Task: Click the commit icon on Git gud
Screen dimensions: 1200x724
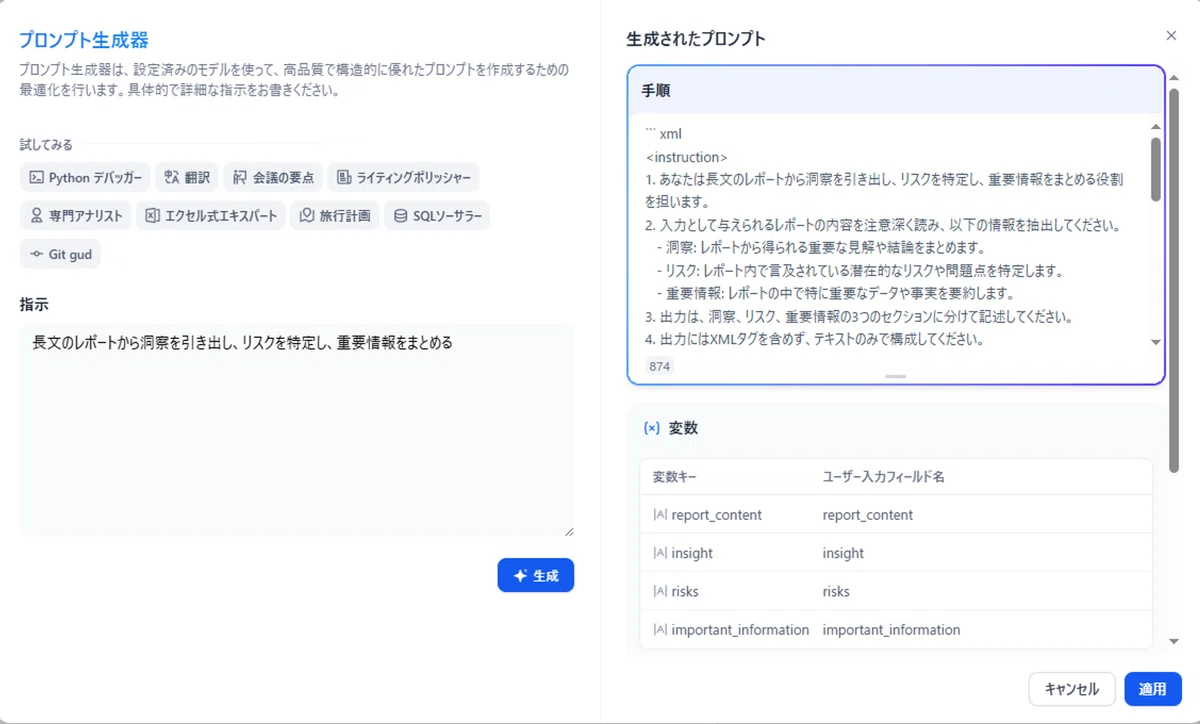Action: [x=36, y=254]
